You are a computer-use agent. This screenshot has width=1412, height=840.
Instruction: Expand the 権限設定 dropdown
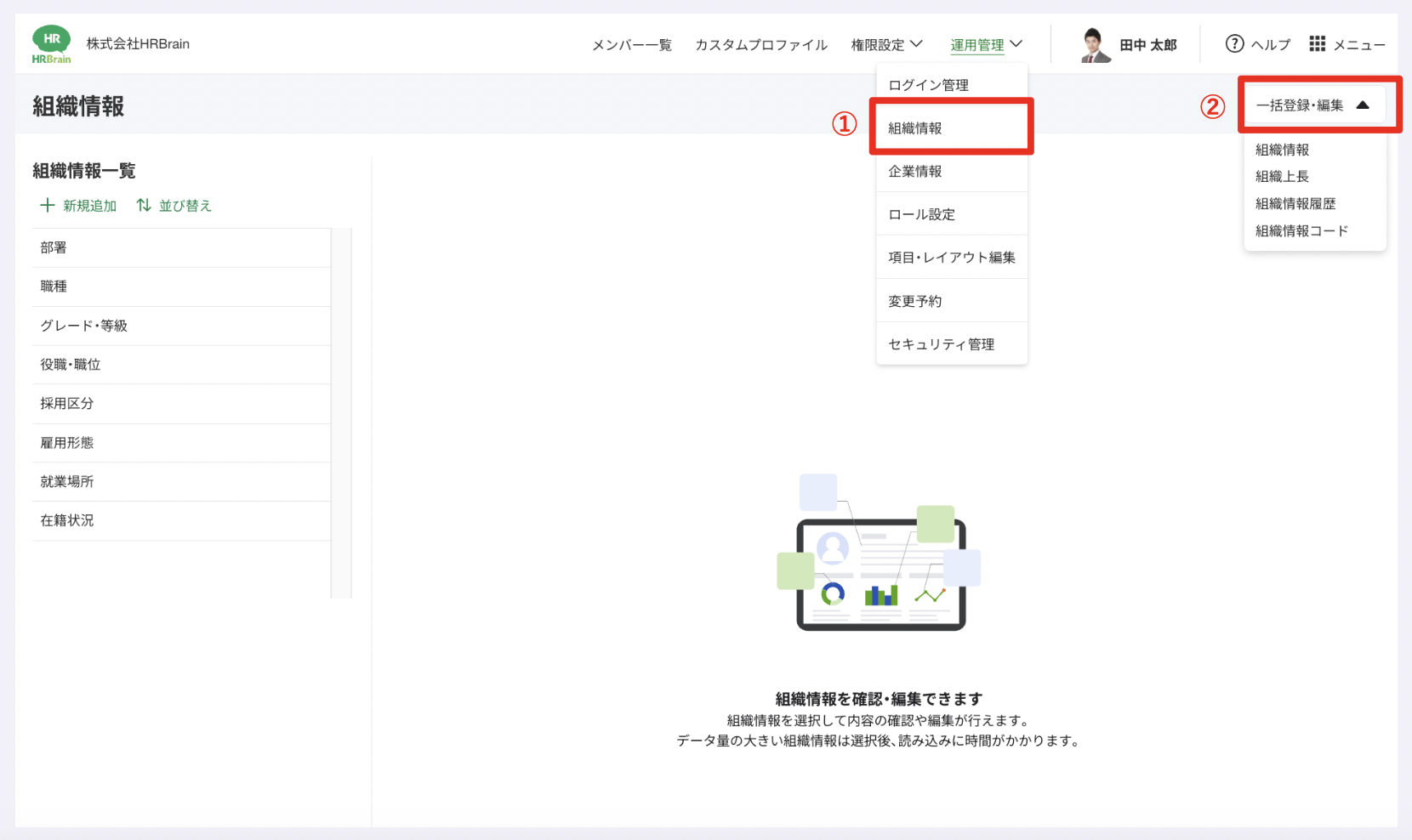pos(886,44)
